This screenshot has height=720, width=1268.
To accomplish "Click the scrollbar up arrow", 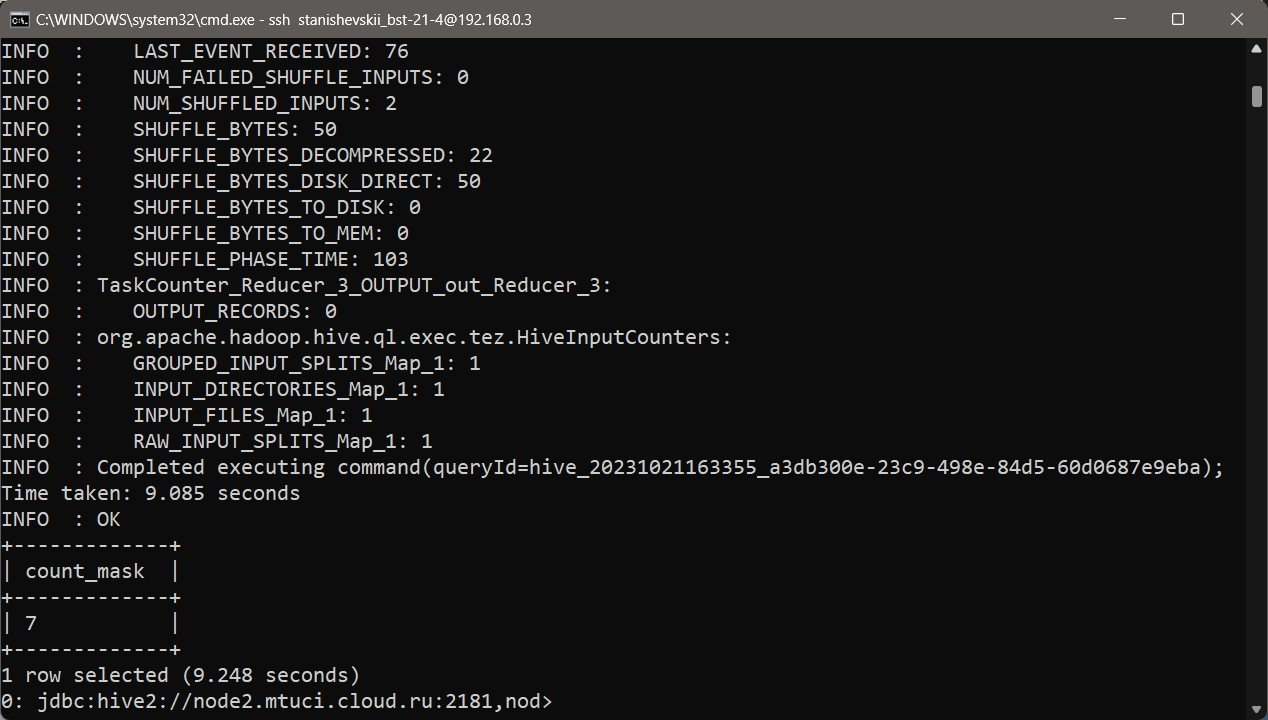I will click(x=1256, y=49).
